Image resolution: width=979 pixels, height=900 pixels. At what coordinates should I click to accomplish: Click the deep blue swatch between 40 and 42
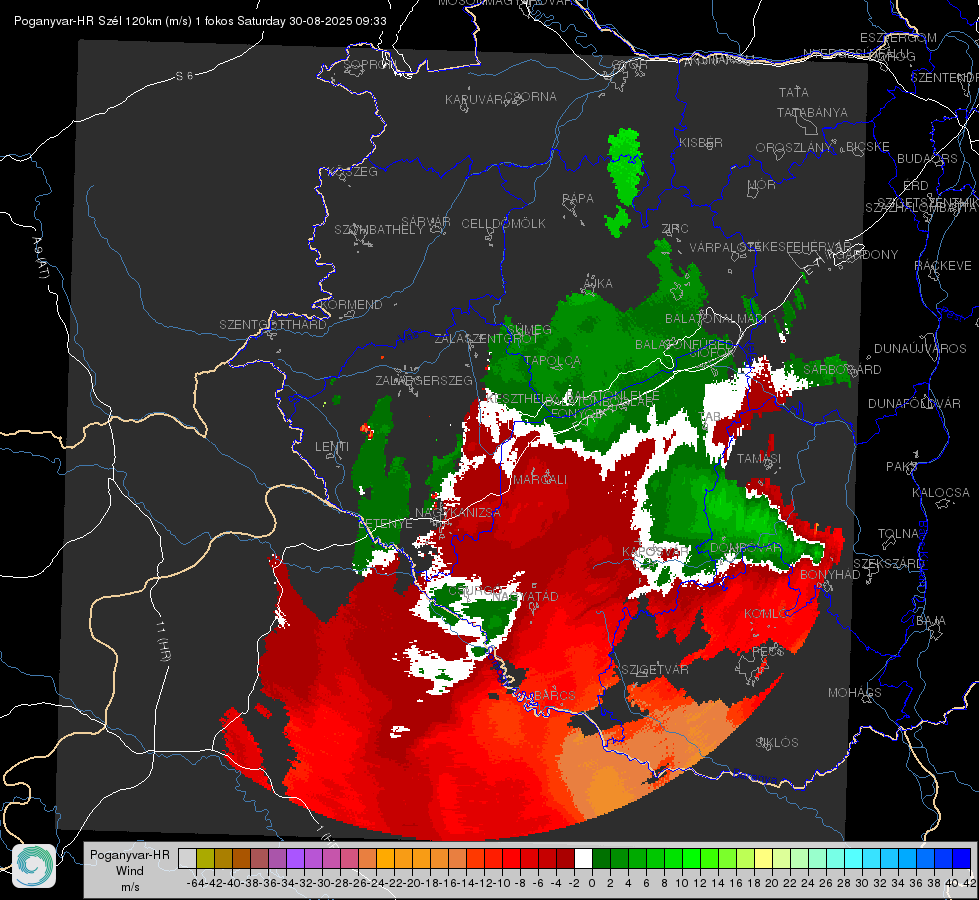tap(962, 859)
